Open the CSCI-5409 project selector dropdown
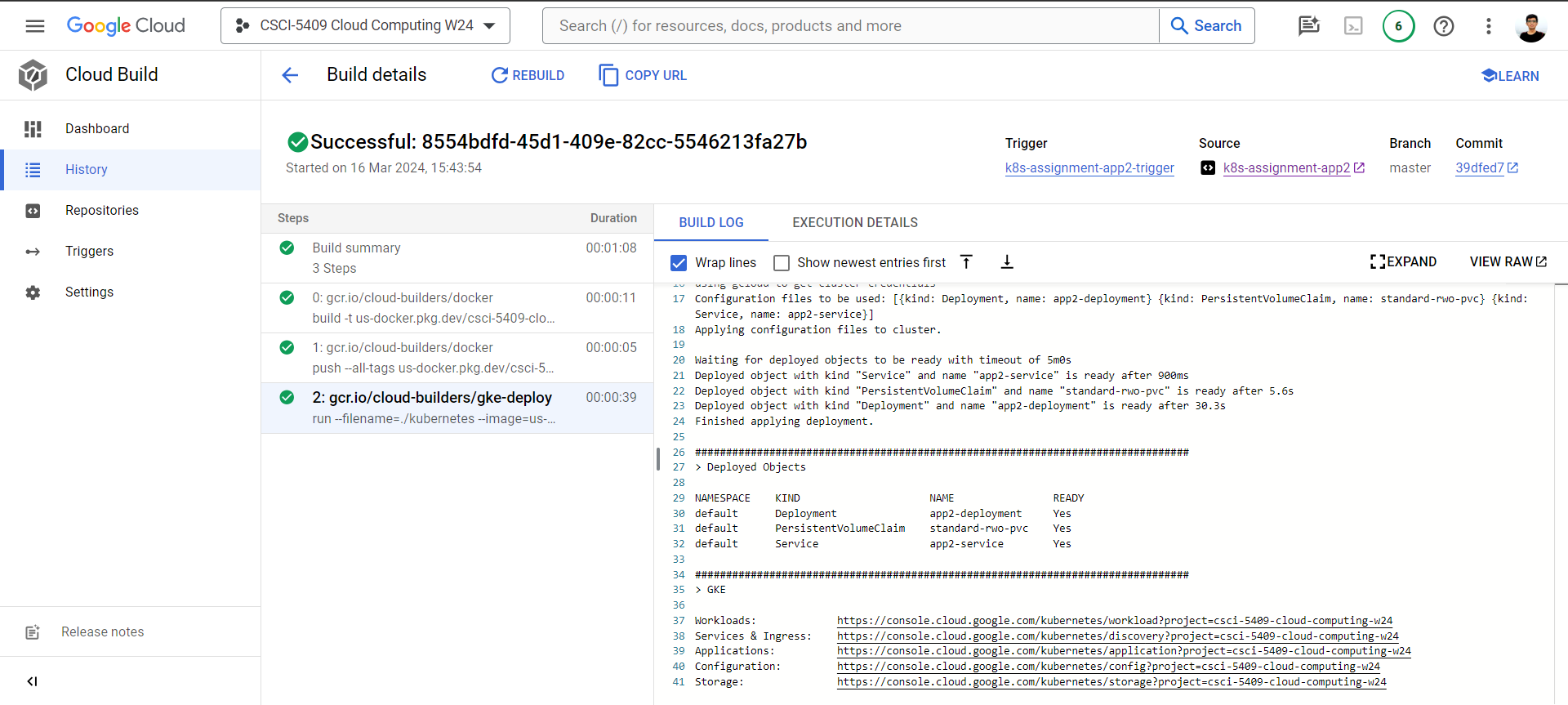This screenshot has height=705, width=1568. [365, 26]
